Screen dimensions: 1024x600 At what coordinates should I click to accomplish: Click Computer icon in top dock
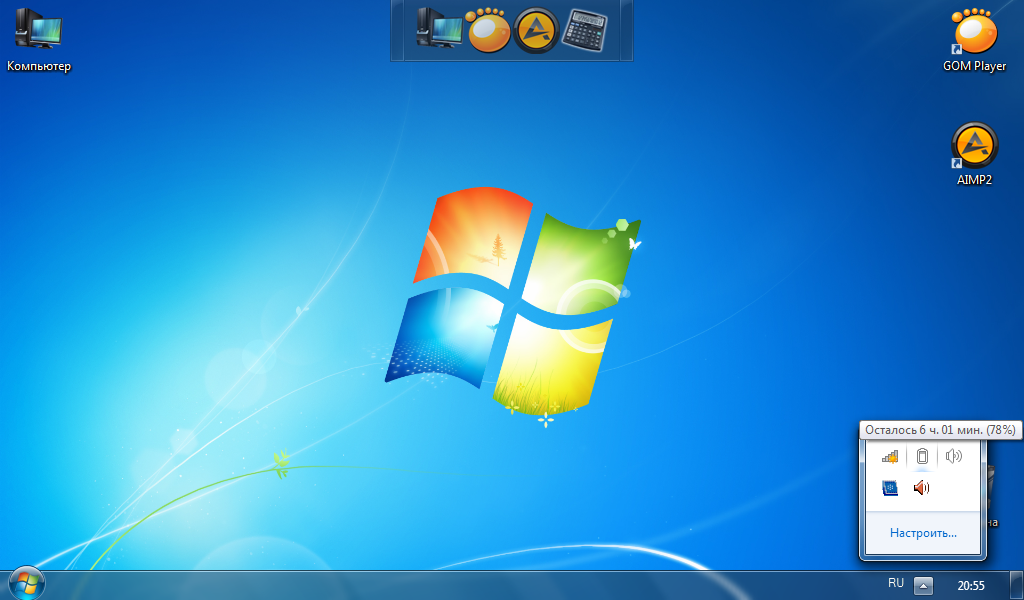point(439,29)
